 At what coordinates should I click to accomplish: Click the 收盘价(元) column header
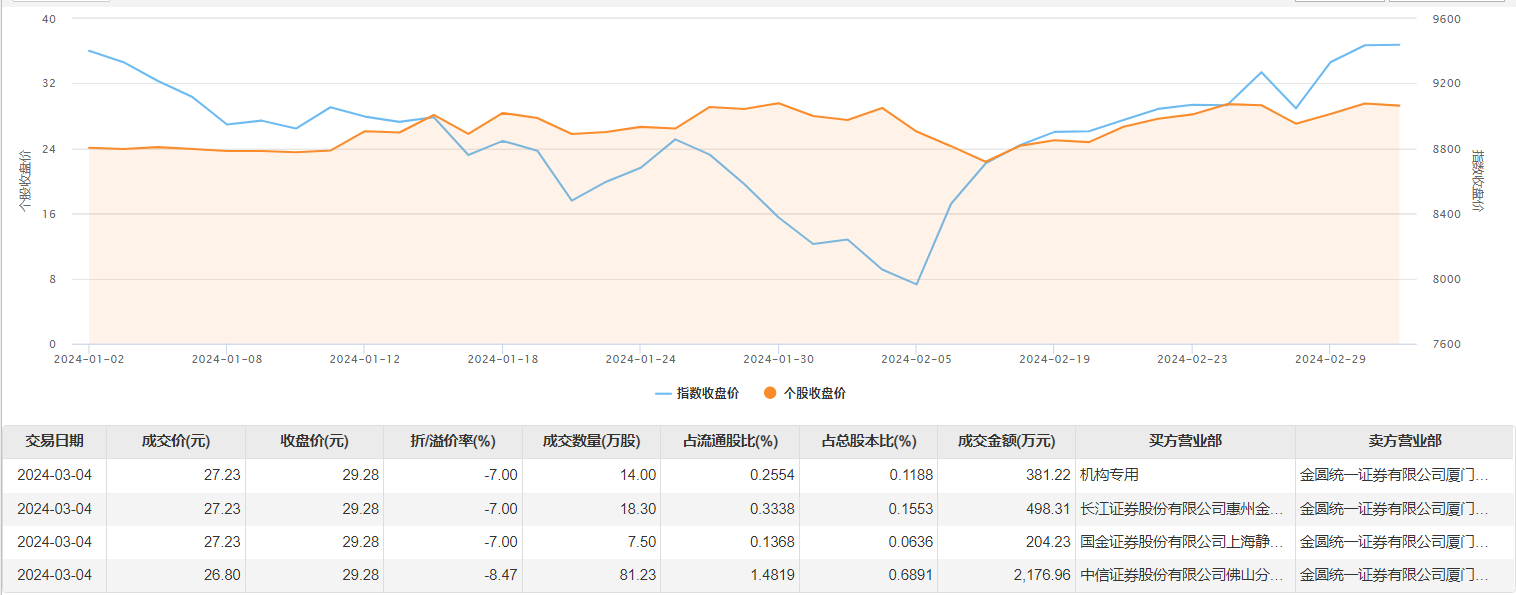point(314,441)
